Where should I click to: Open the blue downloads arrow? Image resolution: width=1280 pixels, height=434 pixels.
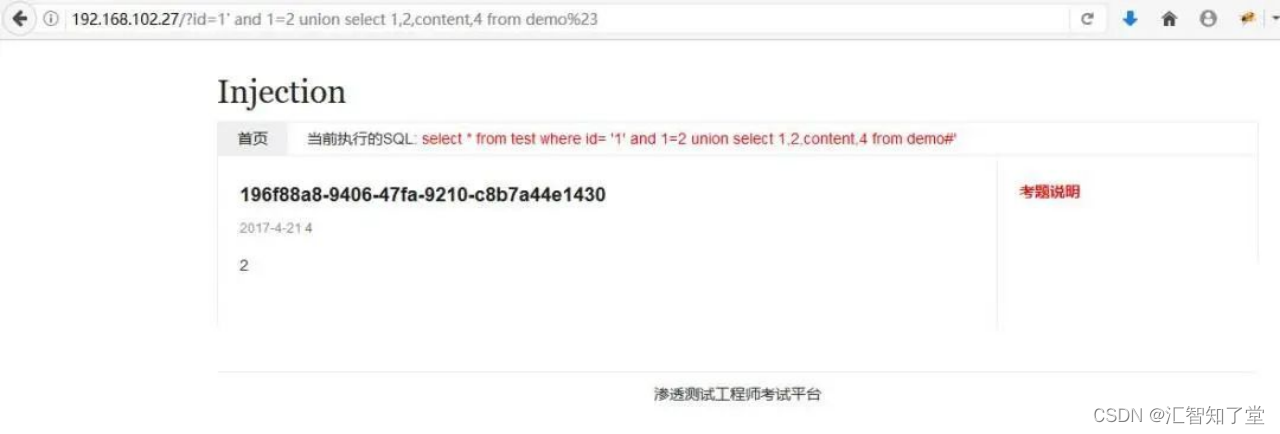pos(1130,19)
